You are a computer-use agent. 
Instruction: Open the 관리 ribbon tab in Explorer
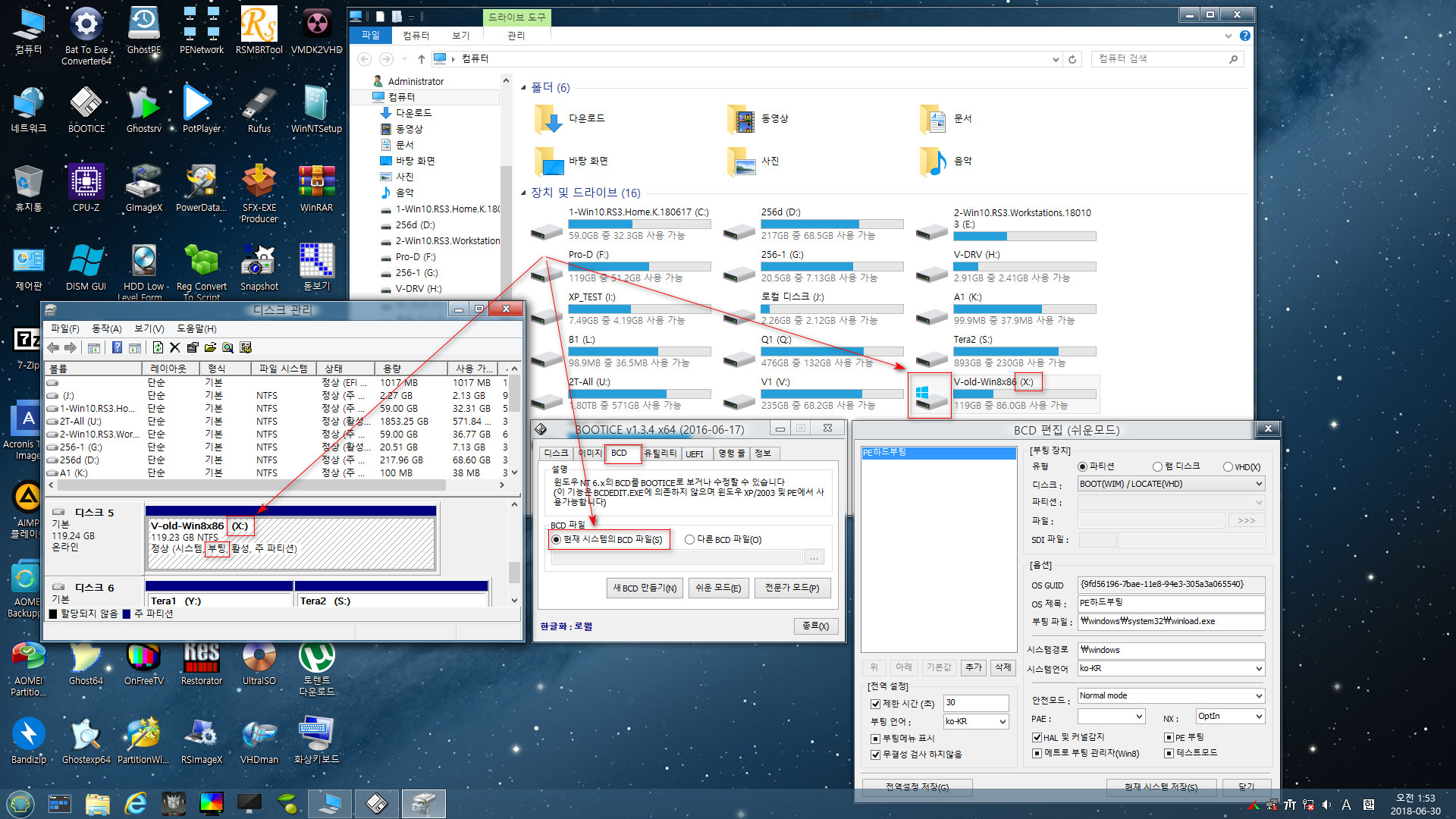pos(516,36)
